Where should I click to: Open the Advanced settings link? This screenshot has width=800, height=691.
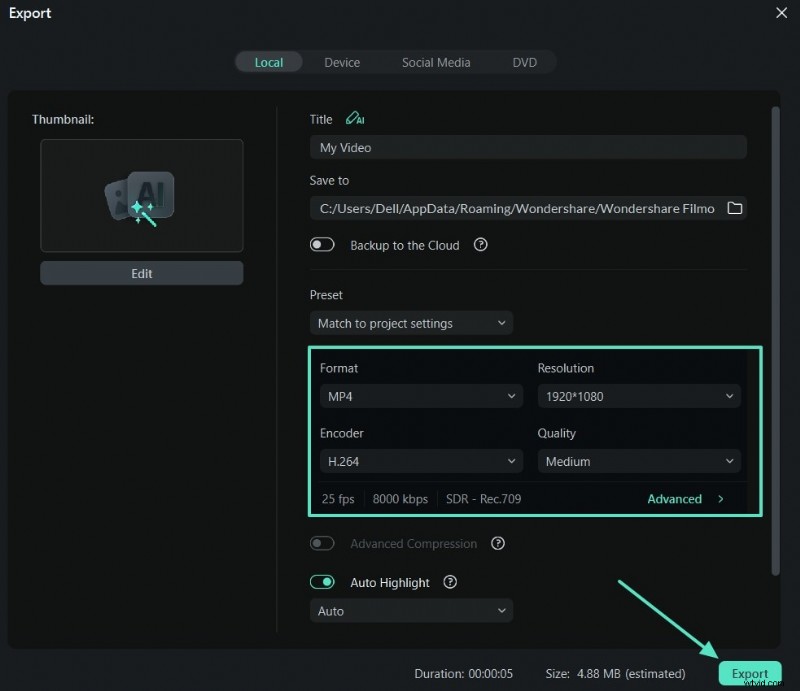(685, 499)
